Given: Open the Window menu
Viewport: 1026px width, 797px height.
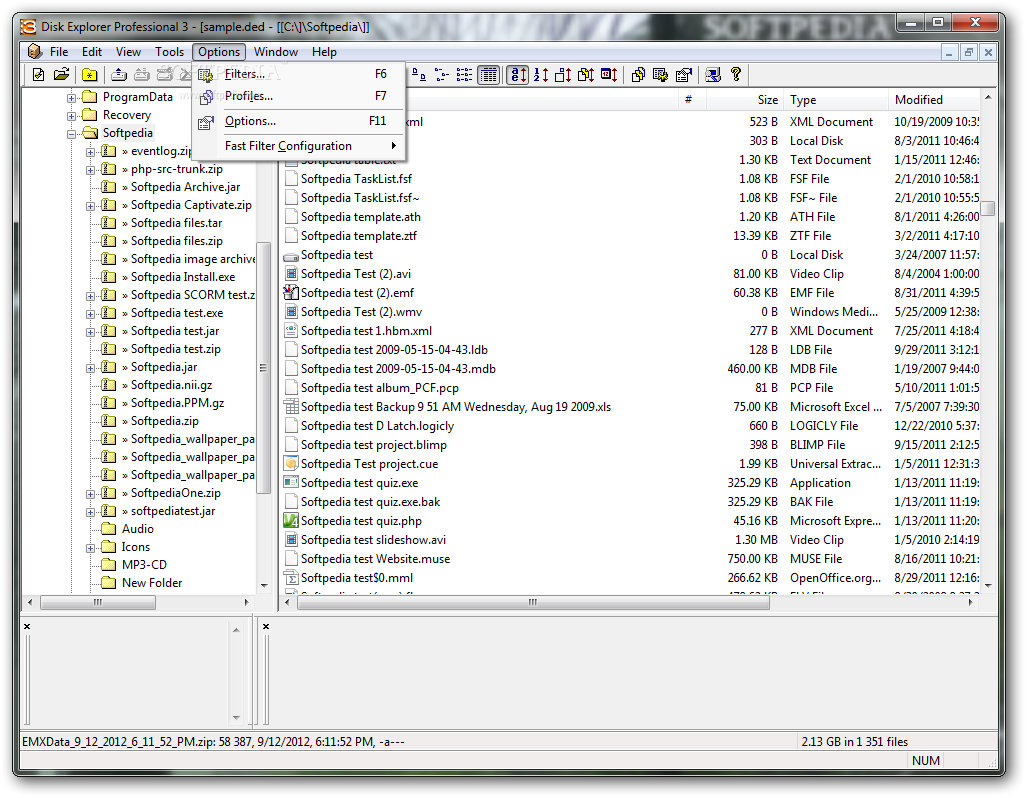Looking at the screenshot, I should pyautogui.click(x=275, y=52).
